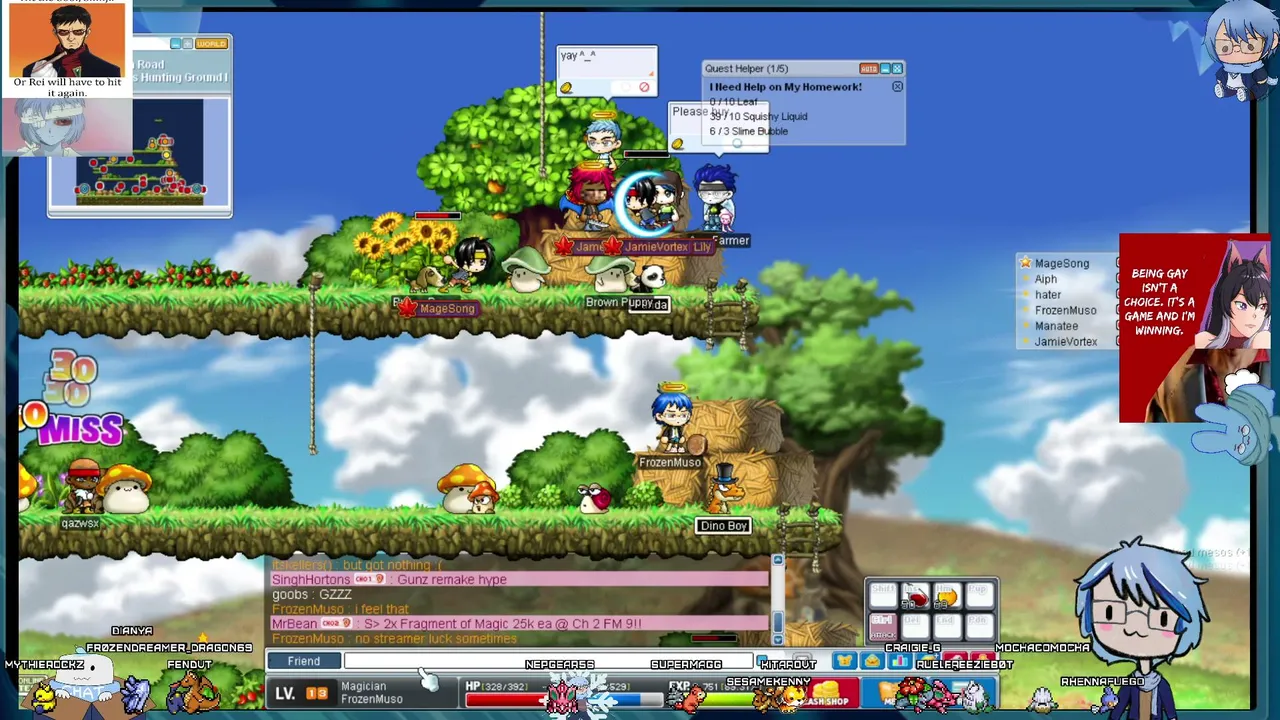Click the minimap in the top-left panel
1280x720 pixels.
click(x=140, y=151)
